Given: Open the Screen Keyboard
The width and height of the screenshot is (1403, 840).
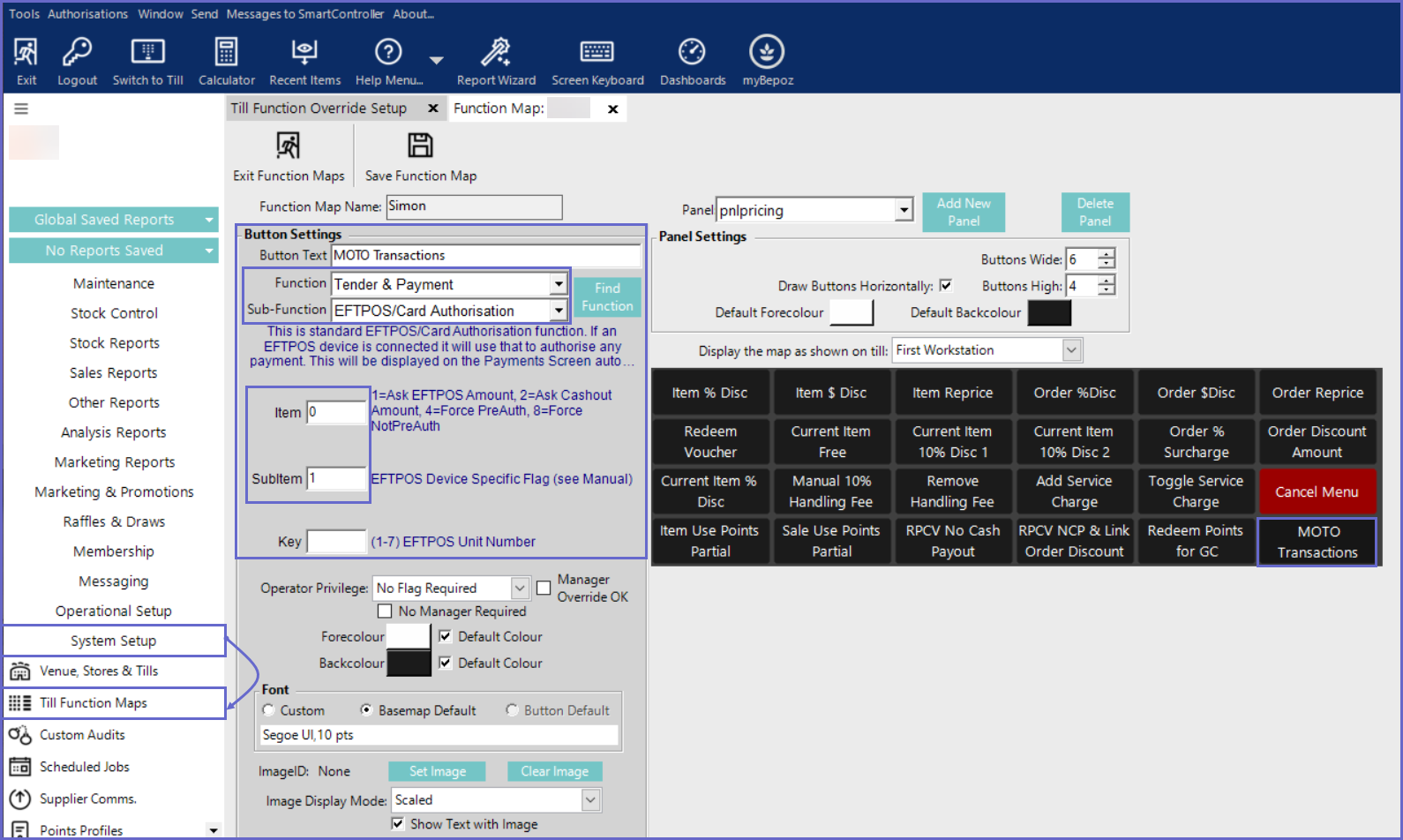Looking at the screenshot, I should pos(597,53).
